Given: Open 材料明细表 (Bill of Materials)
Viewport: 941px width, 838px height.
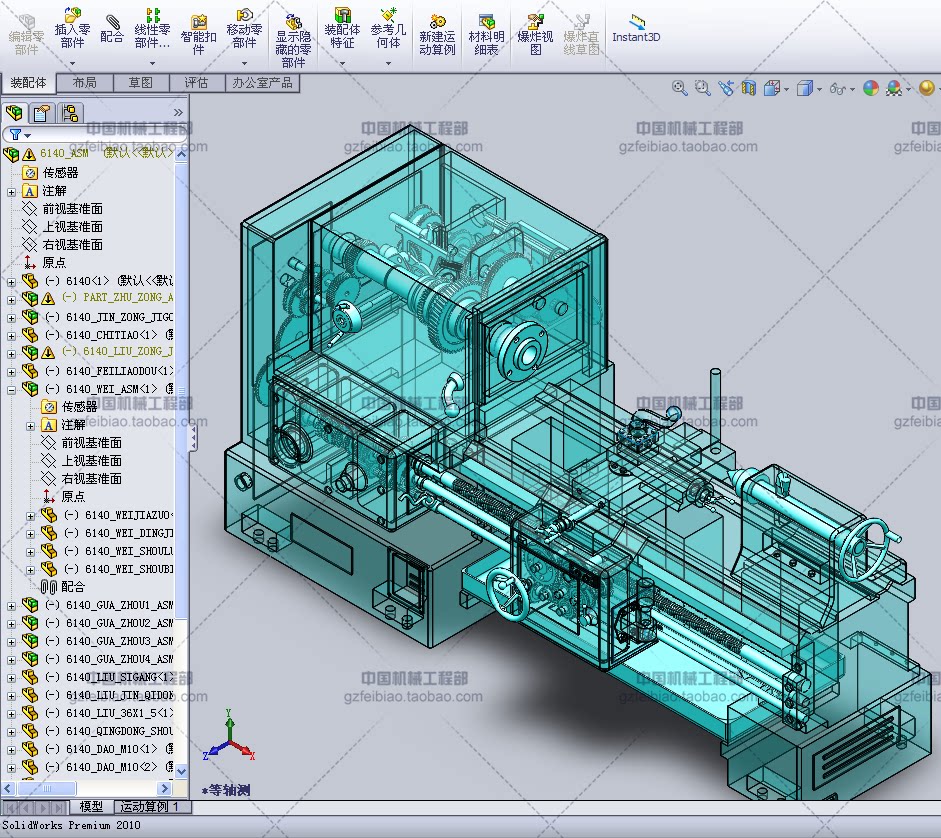Looking at the screenshot, I should click(x=486, y=33).
